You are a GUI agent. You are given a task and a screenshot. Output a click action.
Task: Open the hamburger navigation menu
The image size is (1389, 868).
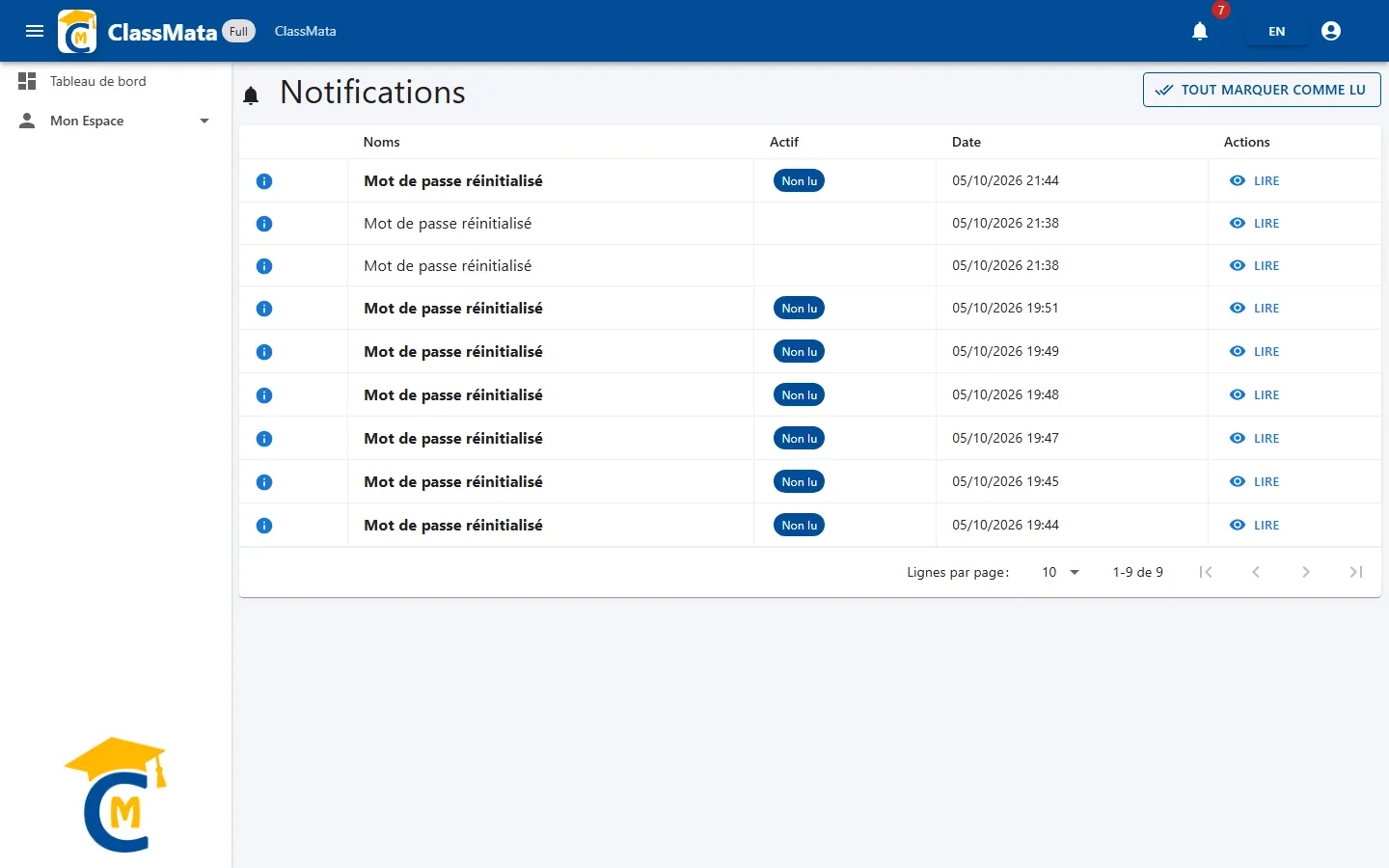pyautogui.click(x=35, y=31)
